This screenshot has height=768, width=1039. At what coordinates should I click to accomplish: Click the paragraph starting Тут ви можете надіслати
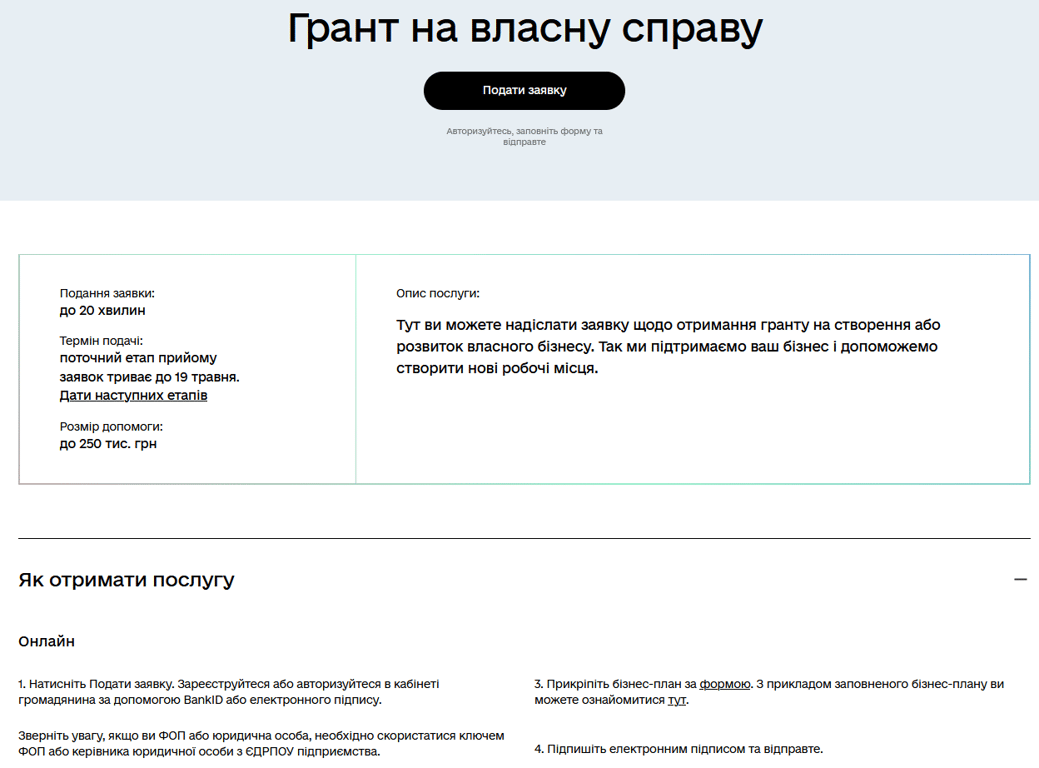pyautogui.click(x=667, y=346)
